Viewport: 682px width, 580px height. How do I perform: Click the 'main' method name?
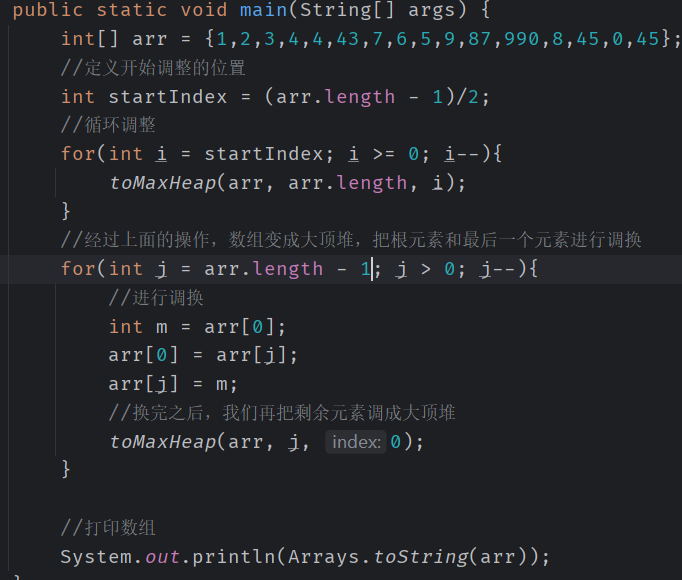(x=264, y=10)
